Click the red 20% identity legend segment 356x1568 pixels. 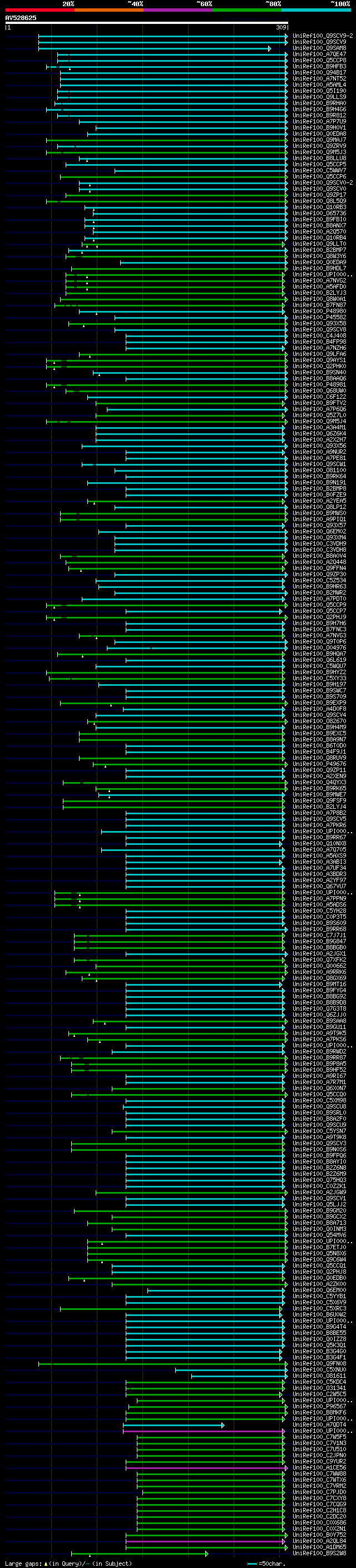[x=39, y=11]
